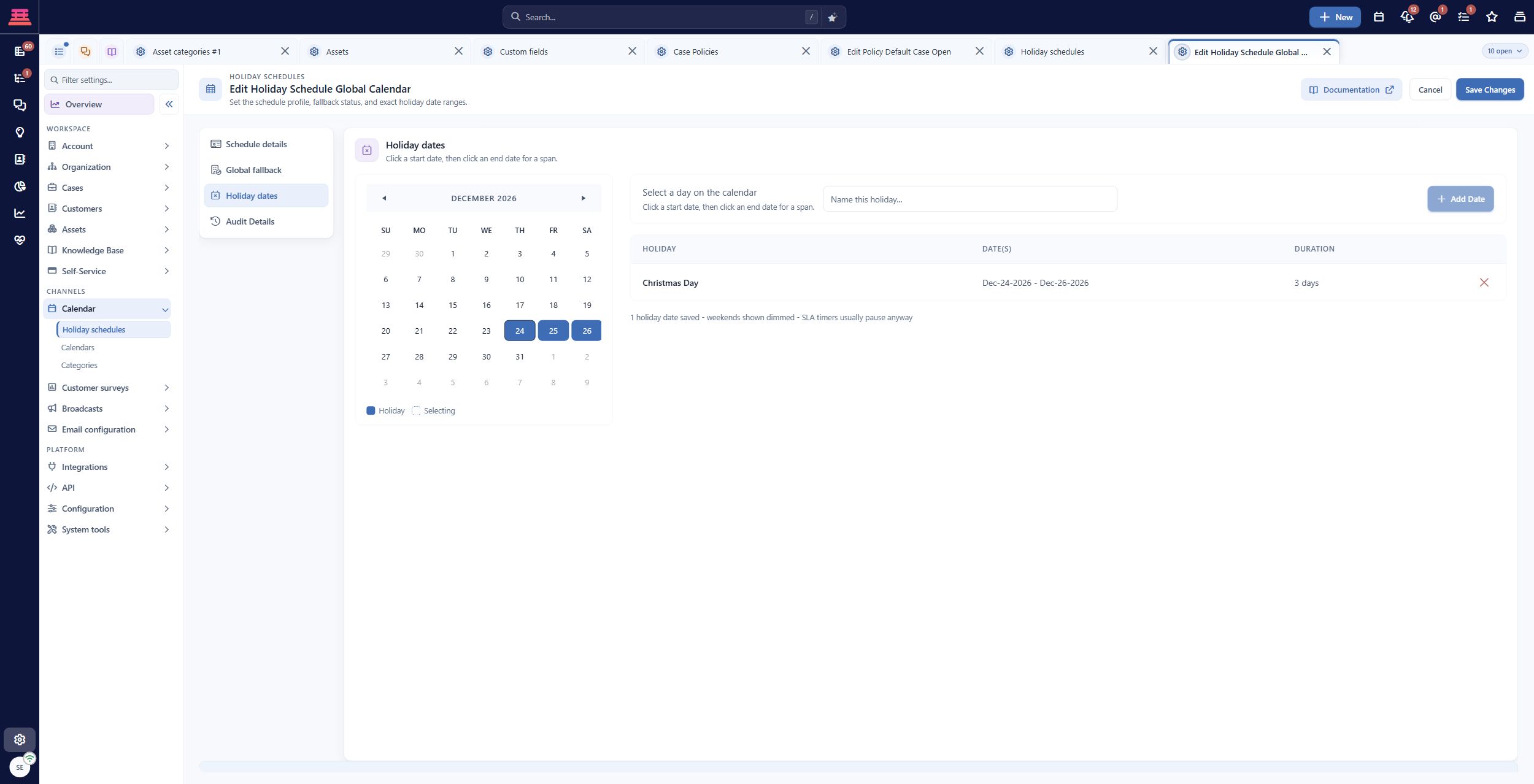1534x784 pixels.
Task: Click the New button
Action: (1335, 17)
